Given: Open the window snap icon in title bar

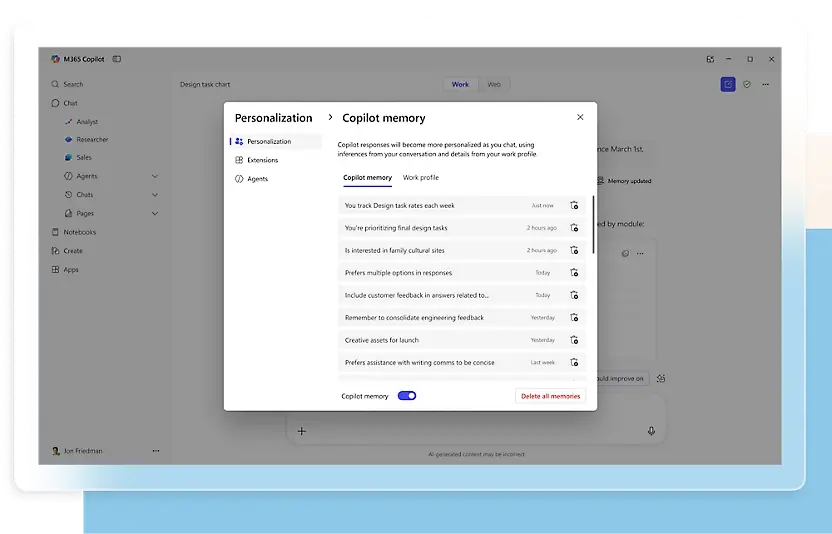Looking at the screenshot, I should tap(710, 59).
